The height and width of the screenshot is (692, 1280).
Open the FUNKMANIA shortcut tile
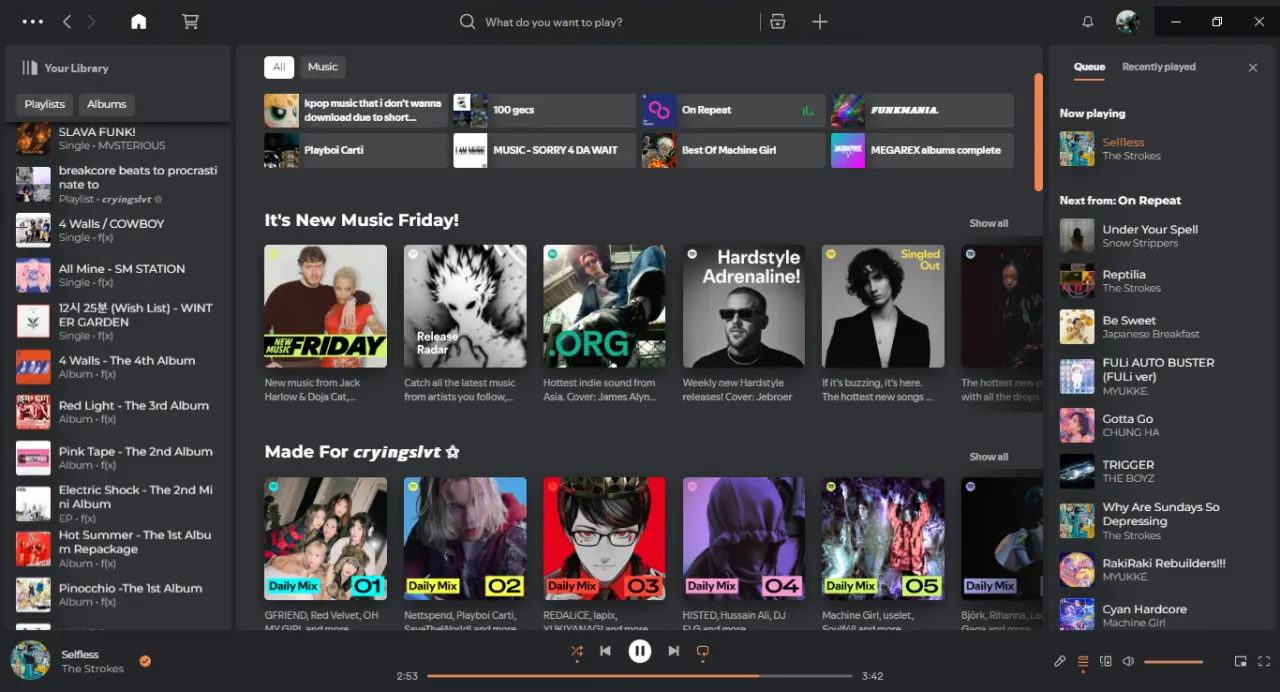922,110
